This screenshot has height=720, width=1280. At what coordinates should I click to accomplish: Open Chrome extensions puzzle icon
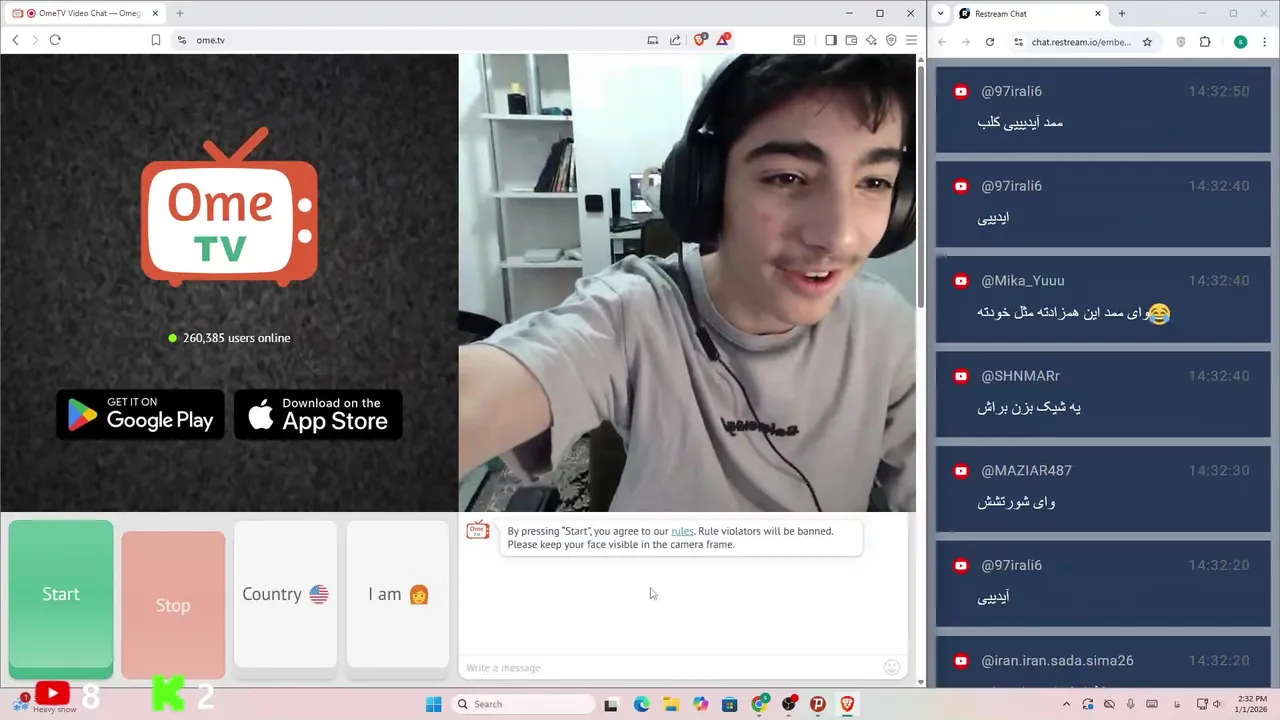[x=1204, y=42]
